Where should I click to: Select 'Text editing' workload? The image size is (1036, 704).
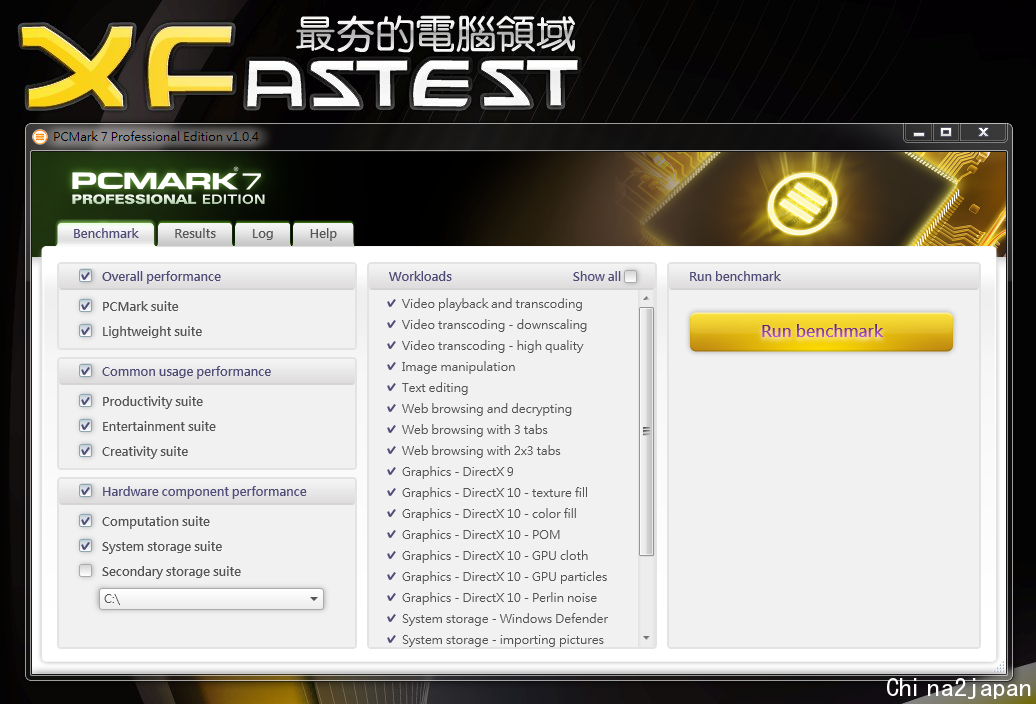coord(435,388)
